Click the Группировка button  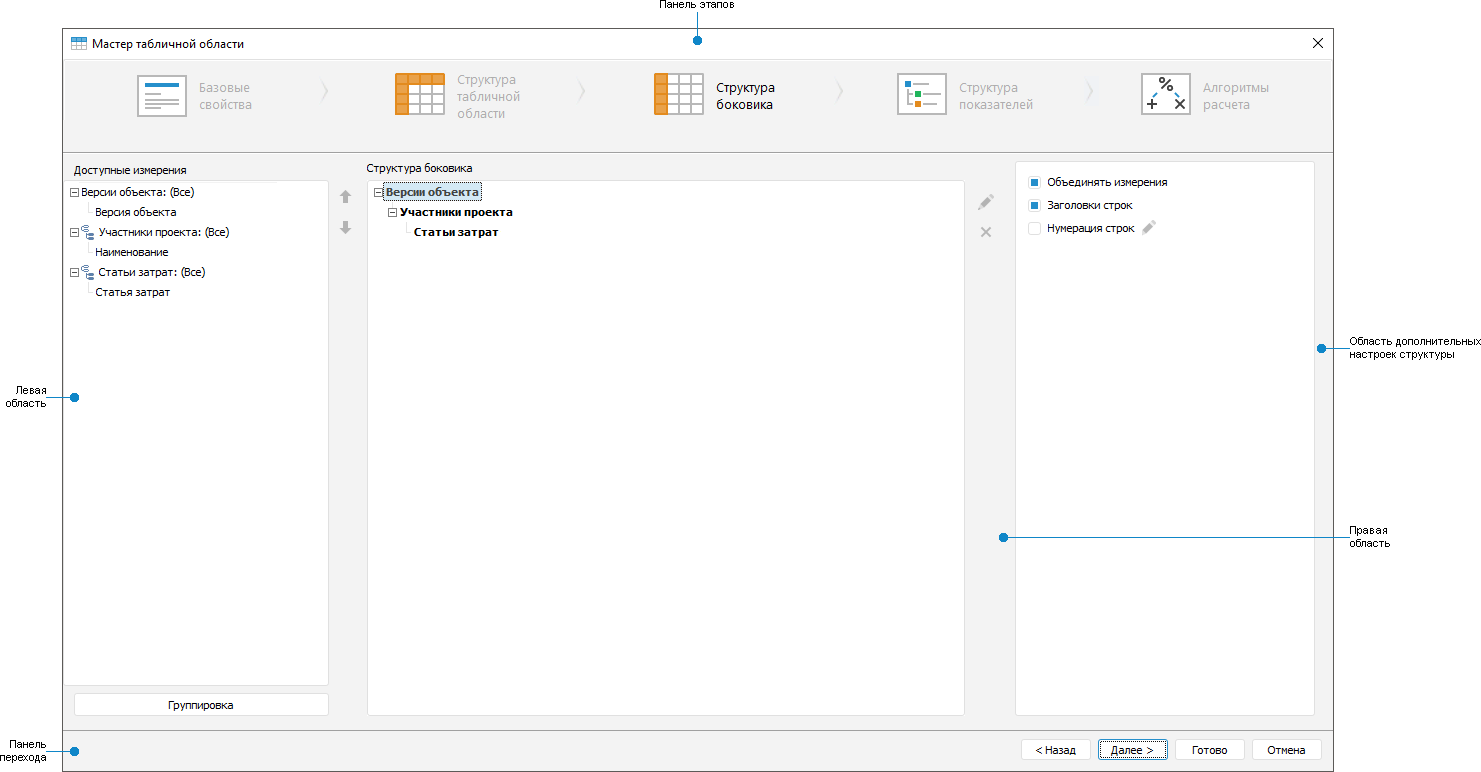[201, 705]
